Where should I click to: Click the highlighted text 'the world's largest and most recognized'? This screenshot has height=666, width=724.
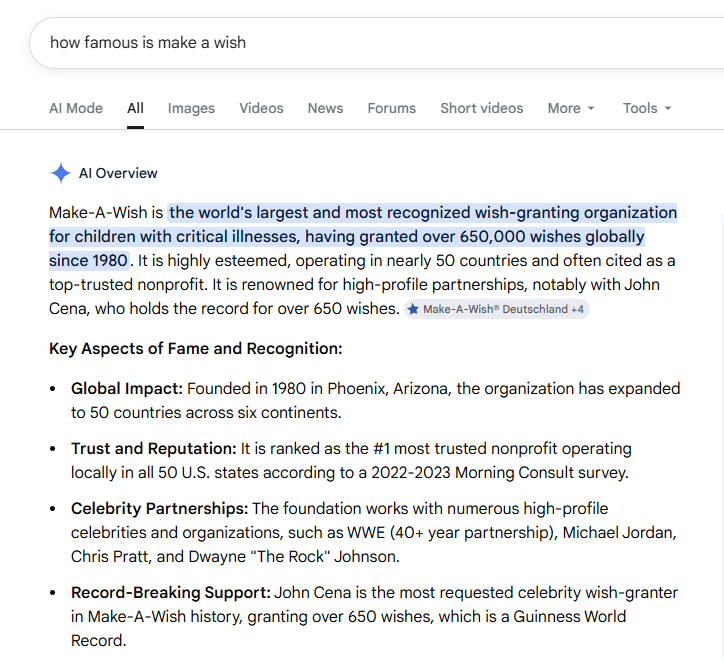pyautogui.click(x=320, y=212)
